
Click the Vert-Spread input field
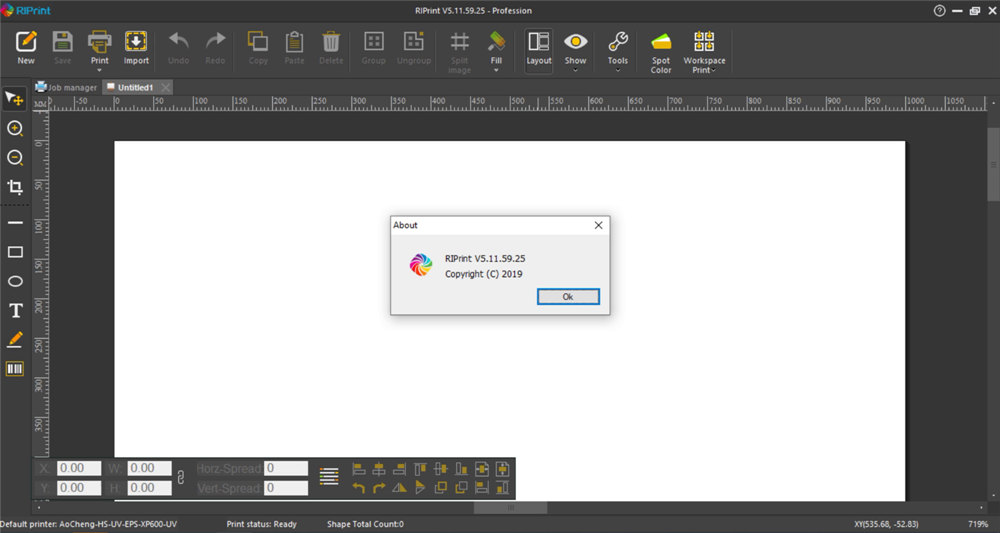286,488
